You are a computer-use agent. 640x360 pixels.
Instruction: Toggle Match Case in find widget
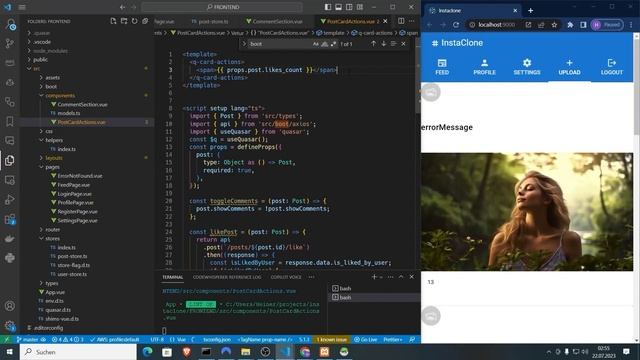pyautogui.click(x=316, y=44)
